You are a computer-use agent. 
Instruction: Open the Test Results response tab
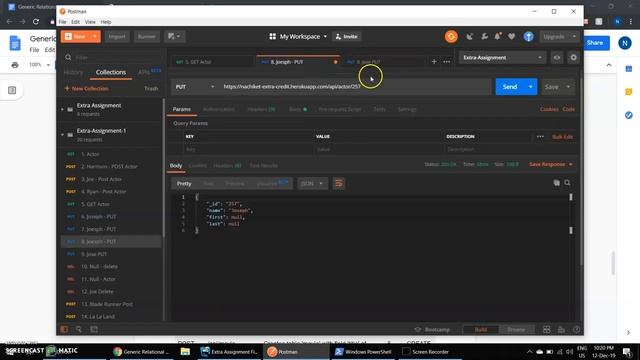(x=264, y=166)
